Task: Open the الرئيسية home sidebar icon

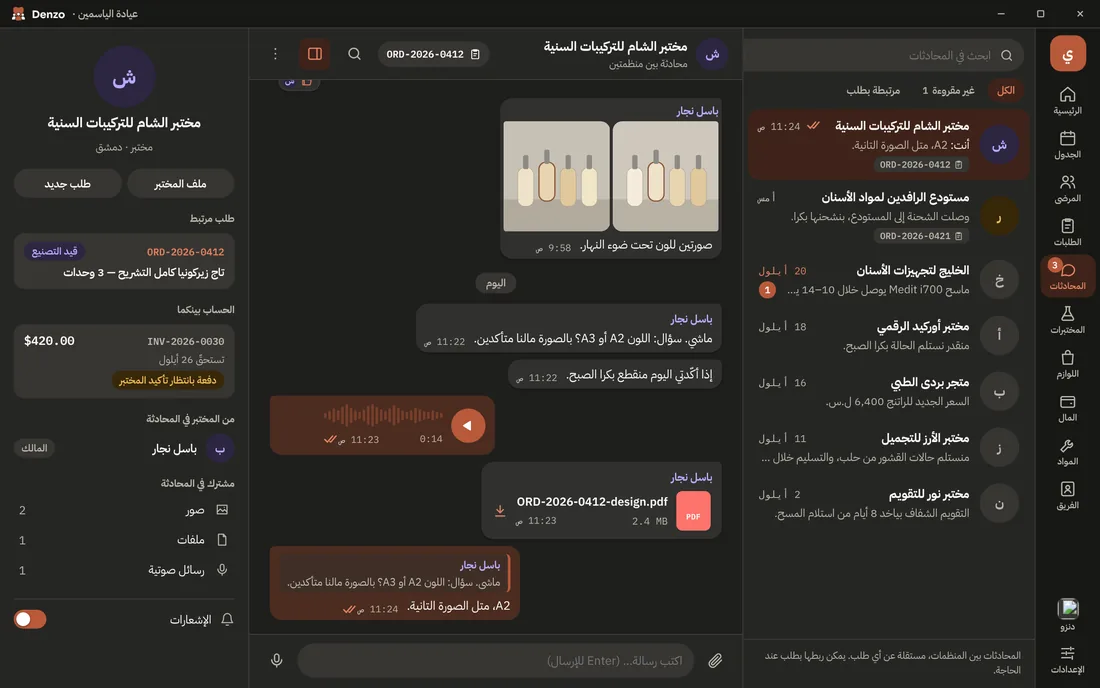Action: pyautogui.click(x=1067, y=100)
